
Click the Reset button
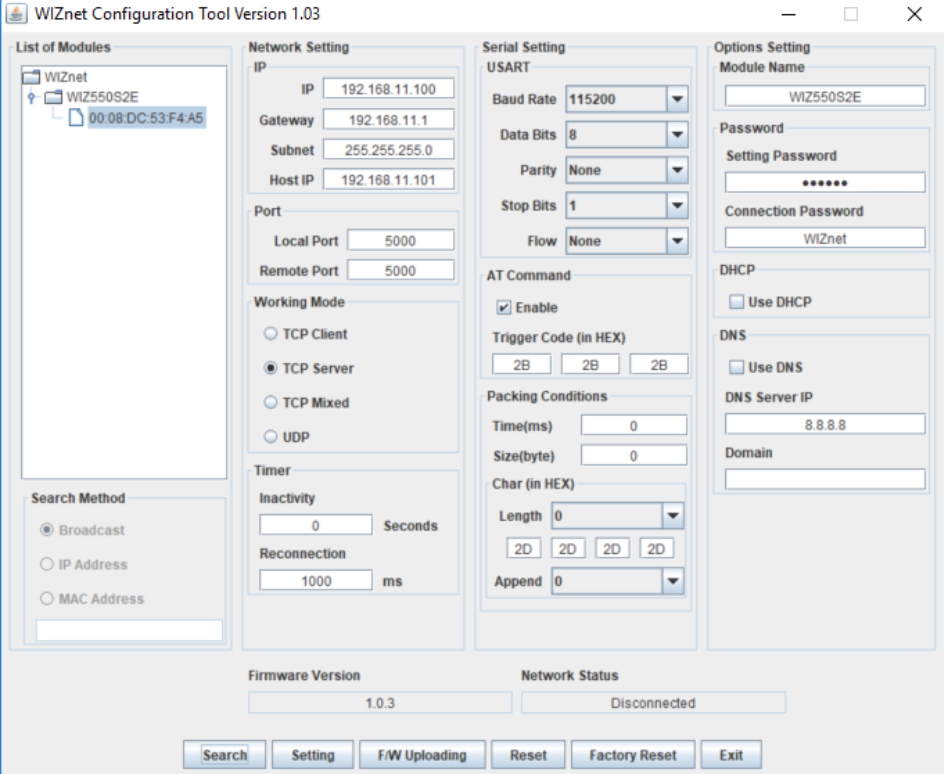528,755
